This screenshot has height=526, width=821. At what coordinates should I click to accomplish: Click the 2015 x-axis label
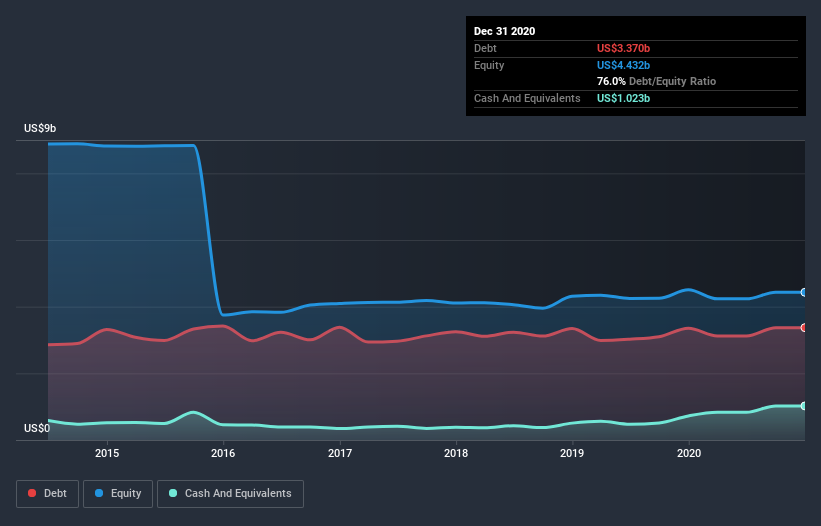[x=107, y=453]
